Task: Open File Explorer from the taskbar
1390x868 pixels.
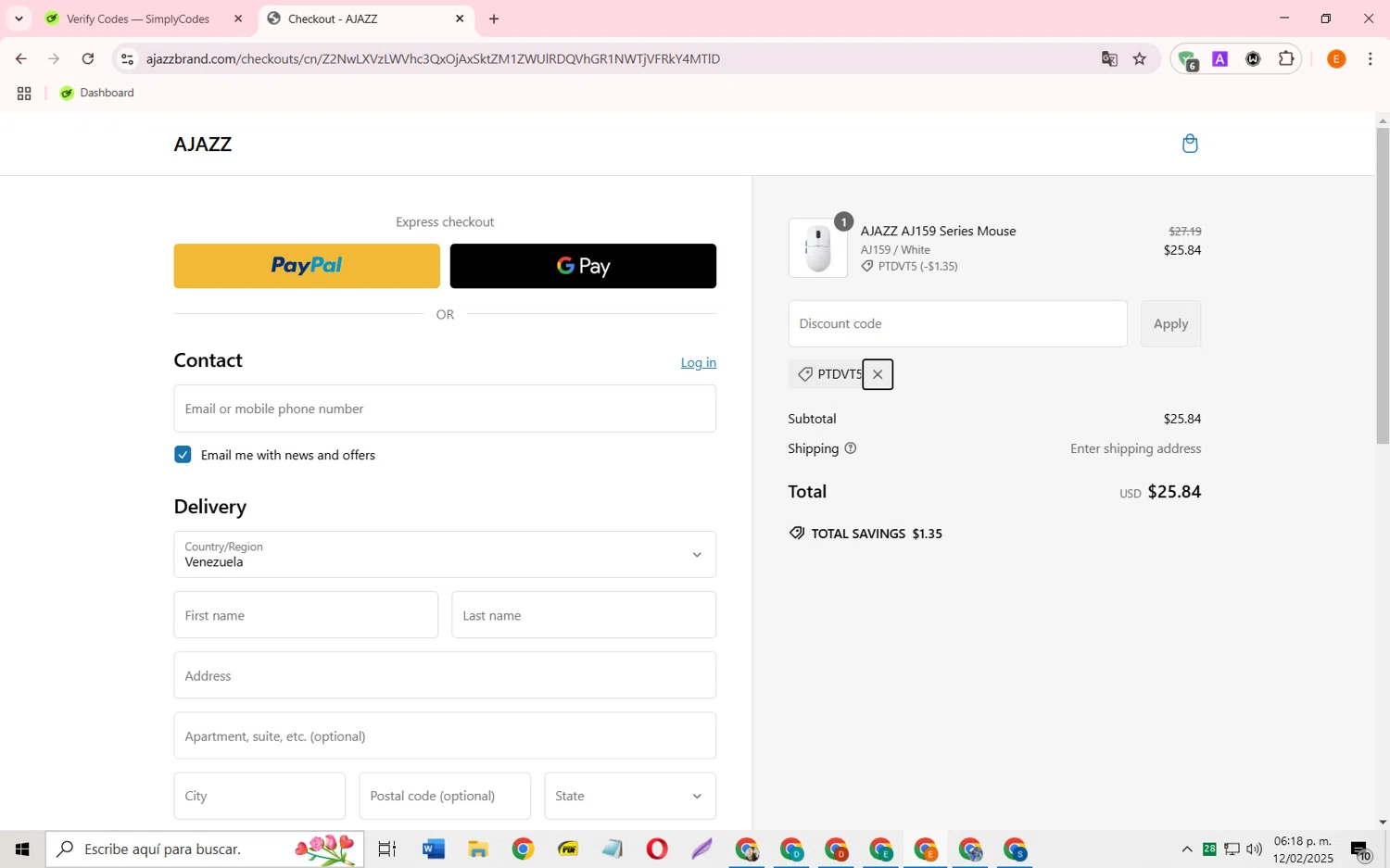Action: tap(478, 849)
